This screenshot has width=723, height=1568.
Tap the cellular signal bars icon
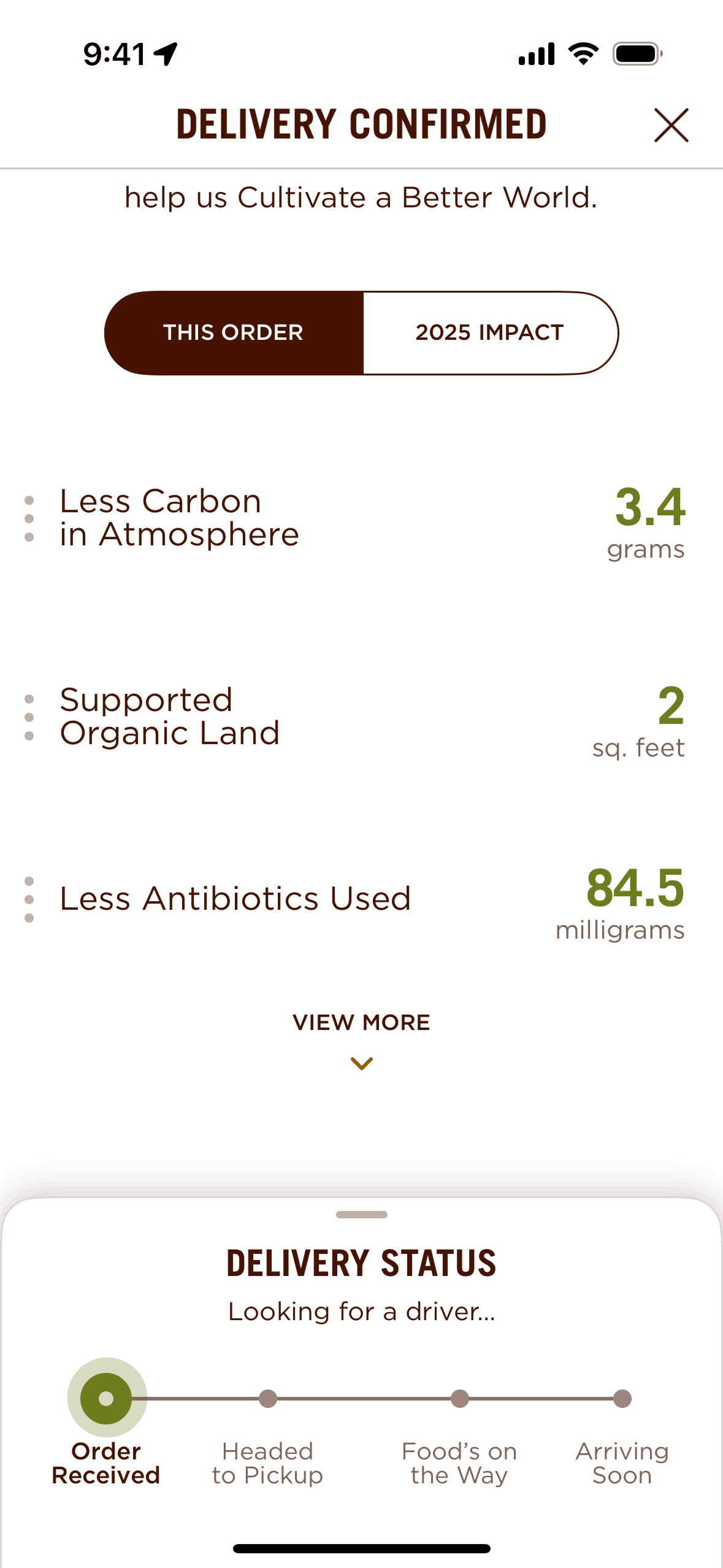tap(537, 54)
